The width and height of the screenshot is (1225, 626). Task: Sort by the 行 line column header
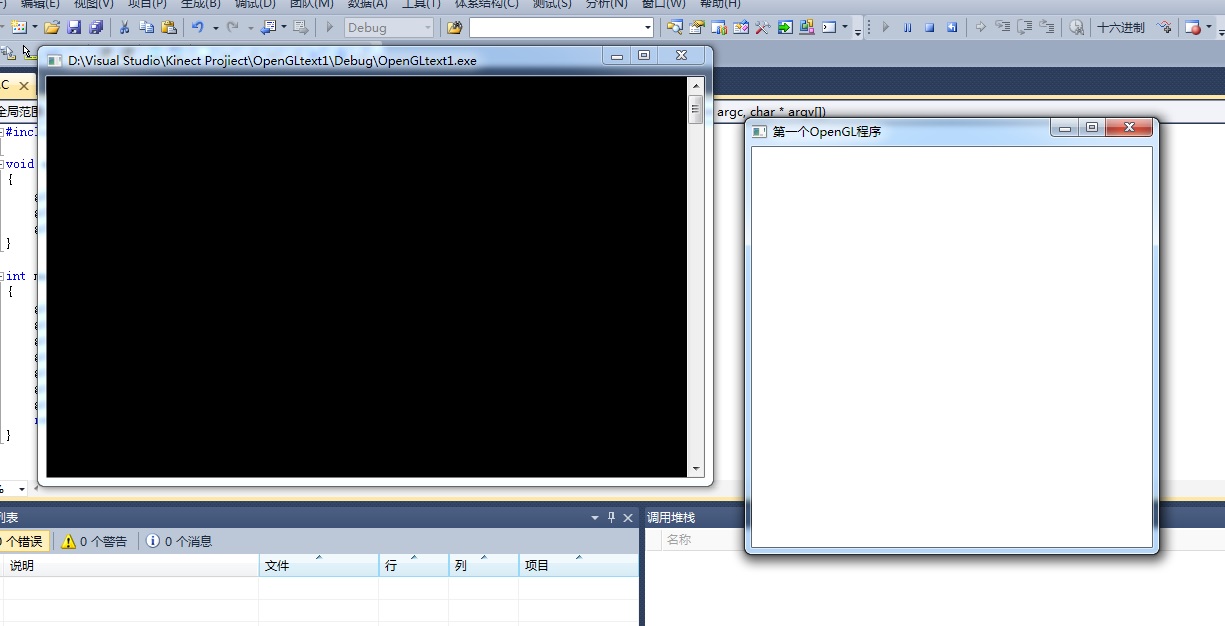click(x=413, y=565)
